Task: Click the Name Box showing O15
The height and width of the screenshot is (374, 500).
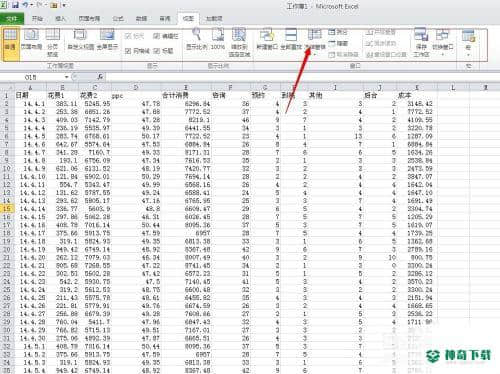Action: 32,77
